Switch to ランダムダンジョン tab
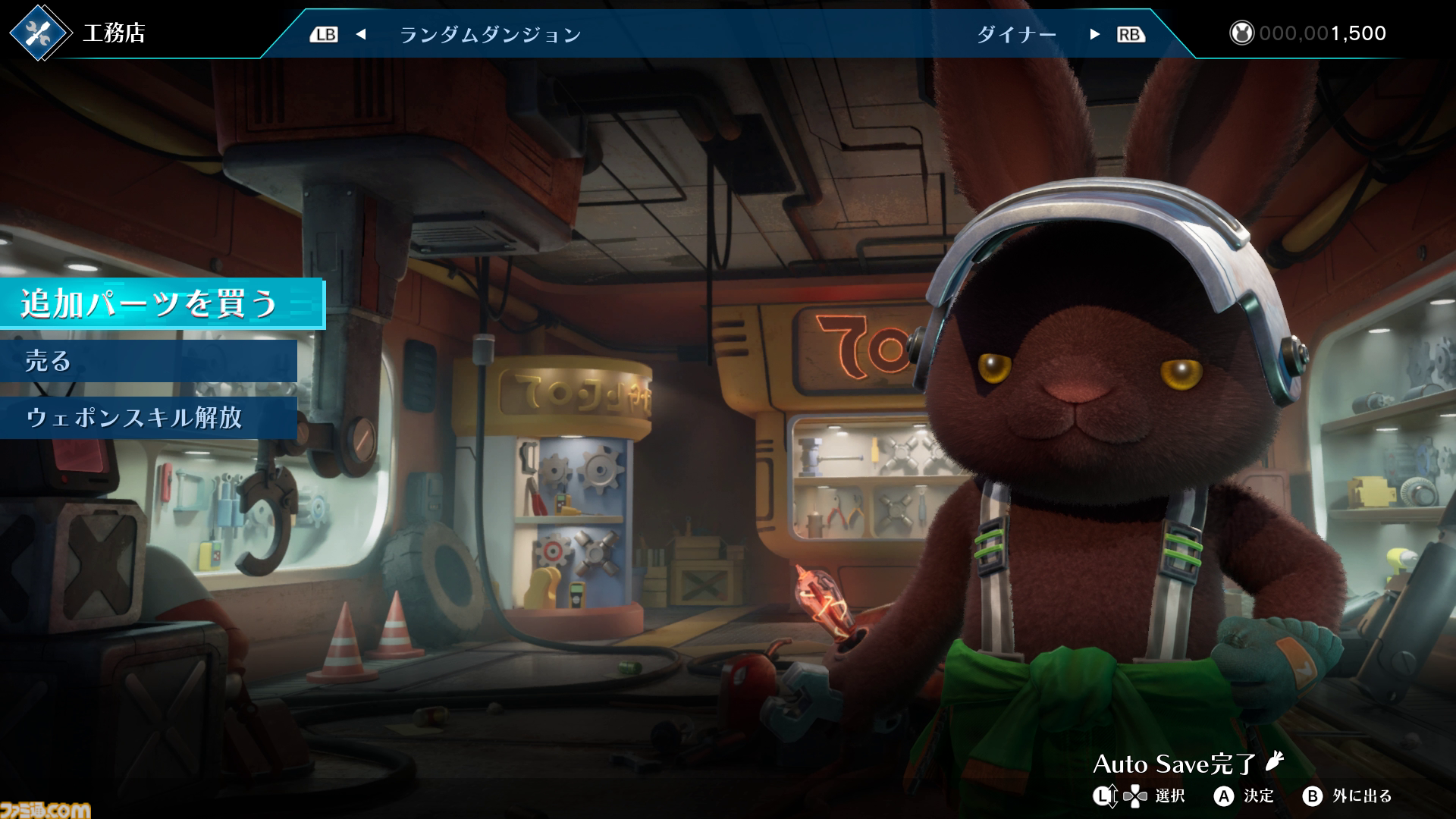 pos(490,34)
